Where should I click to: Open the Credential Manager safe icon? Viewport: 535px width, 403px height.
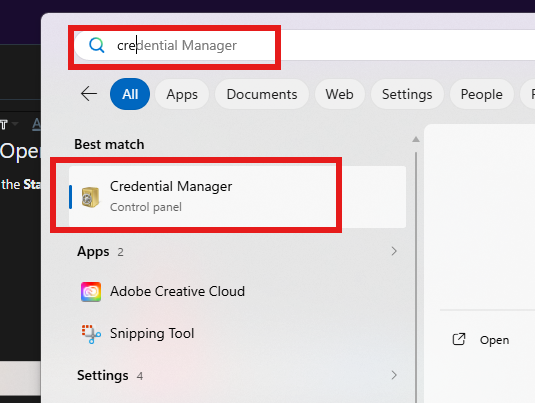pos(90,197)
